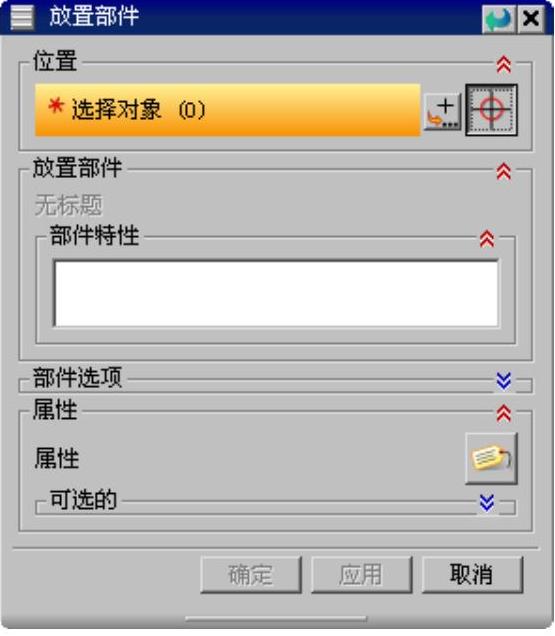Open the dialog options menu icon in title bar
The image size is (555, 636).
(22, 17)
